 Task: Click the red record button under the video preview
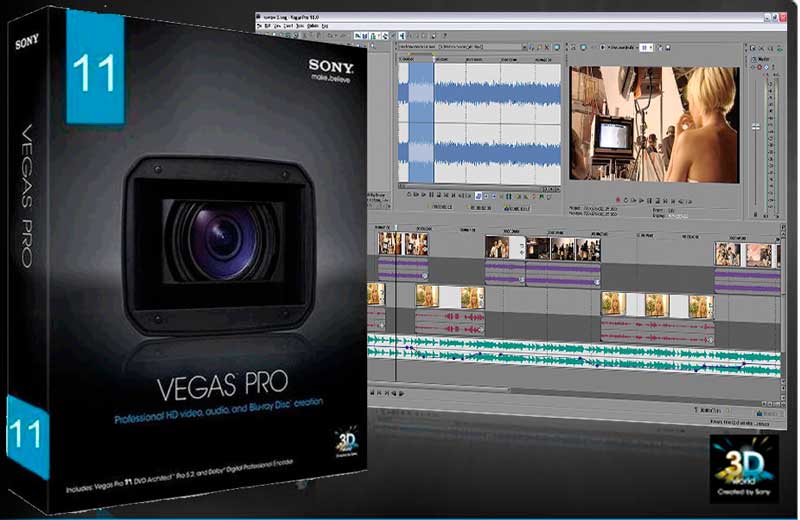pyautogui.click(x=618, y=200)
